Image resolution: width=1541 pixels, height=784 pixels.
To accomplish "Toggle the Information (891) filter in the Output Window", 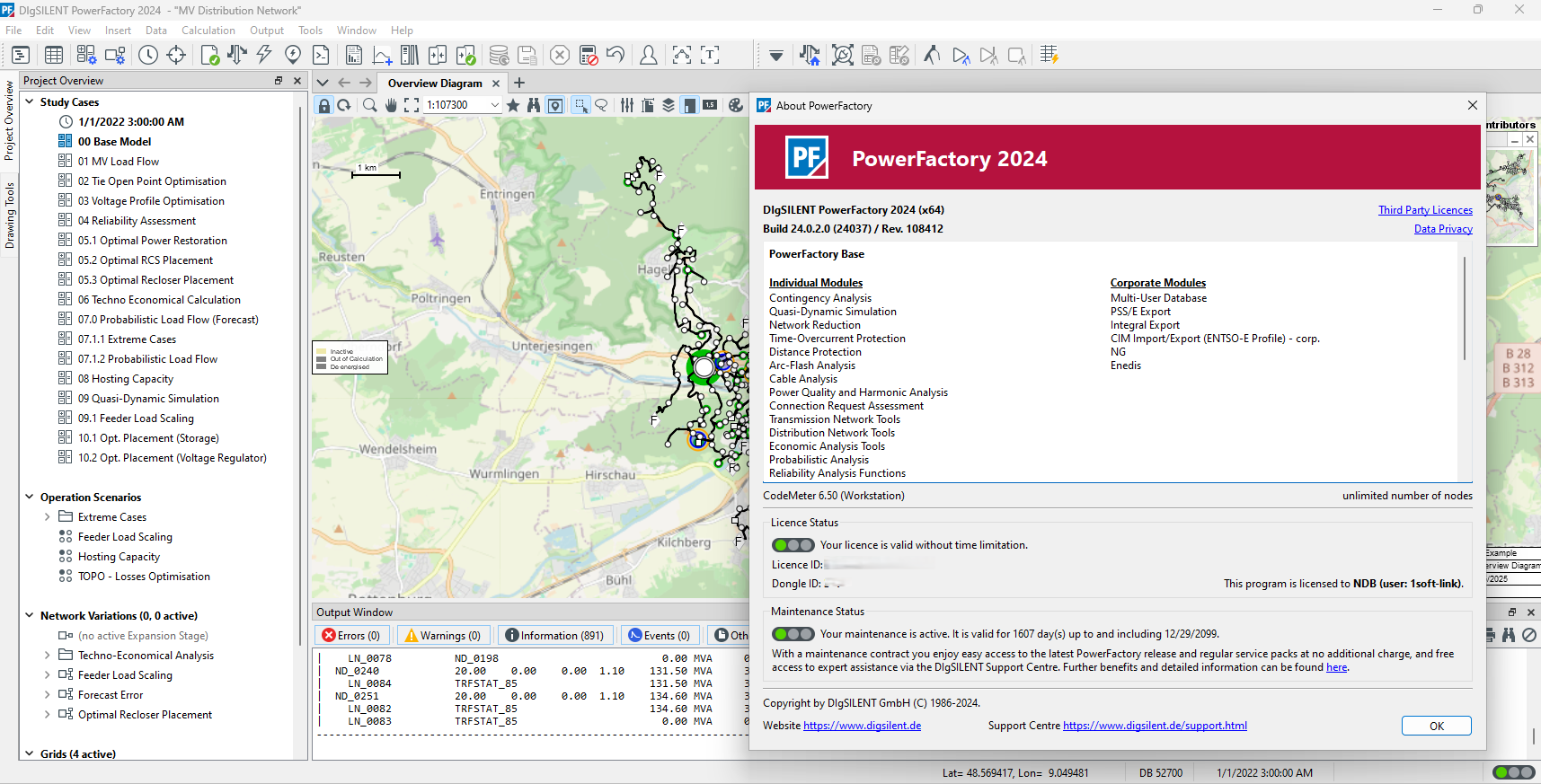I will click(554, 635).
